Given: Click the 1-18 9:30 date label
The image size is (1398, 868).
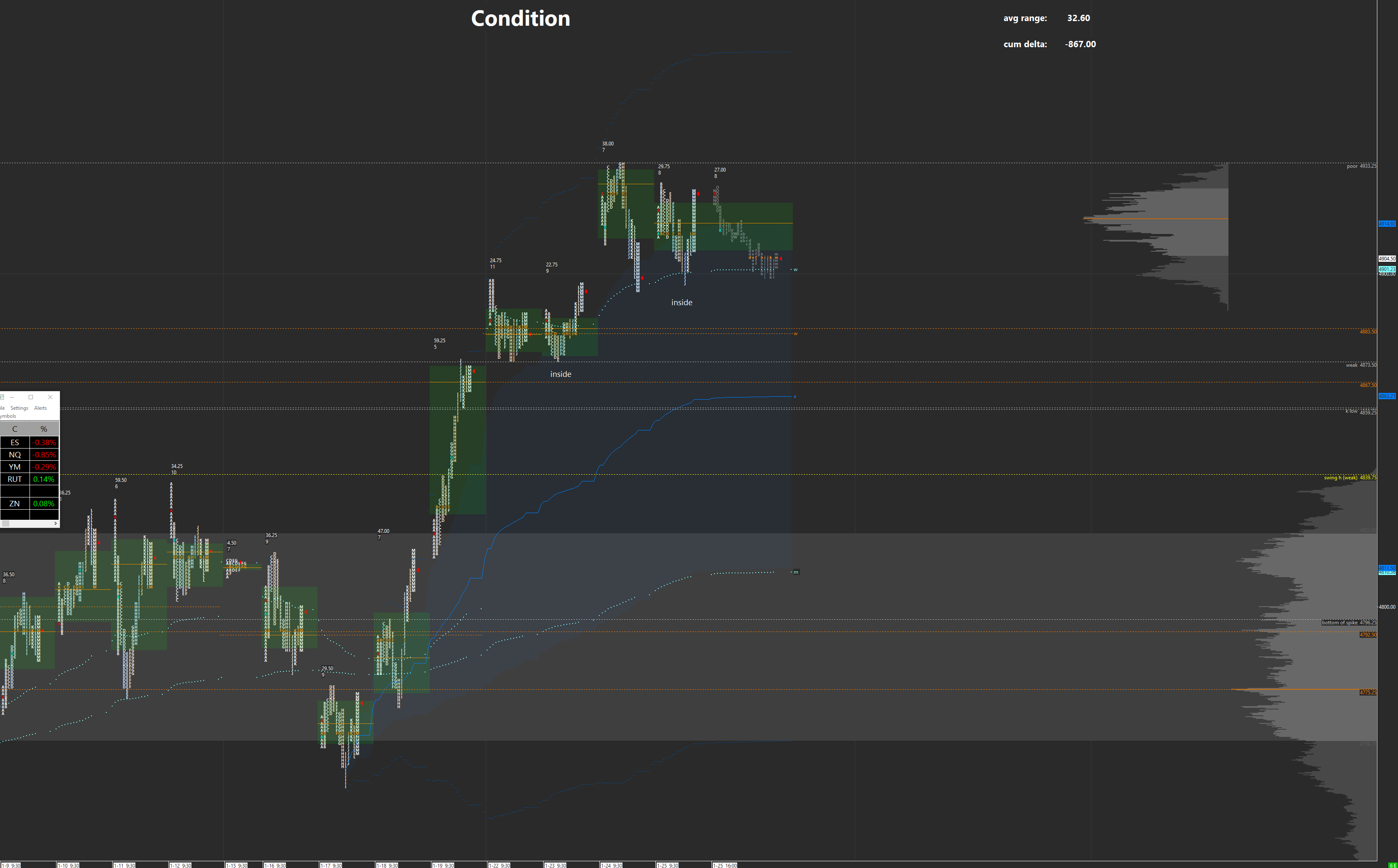Looking at the screenshot, I should [x=387, y=865].
